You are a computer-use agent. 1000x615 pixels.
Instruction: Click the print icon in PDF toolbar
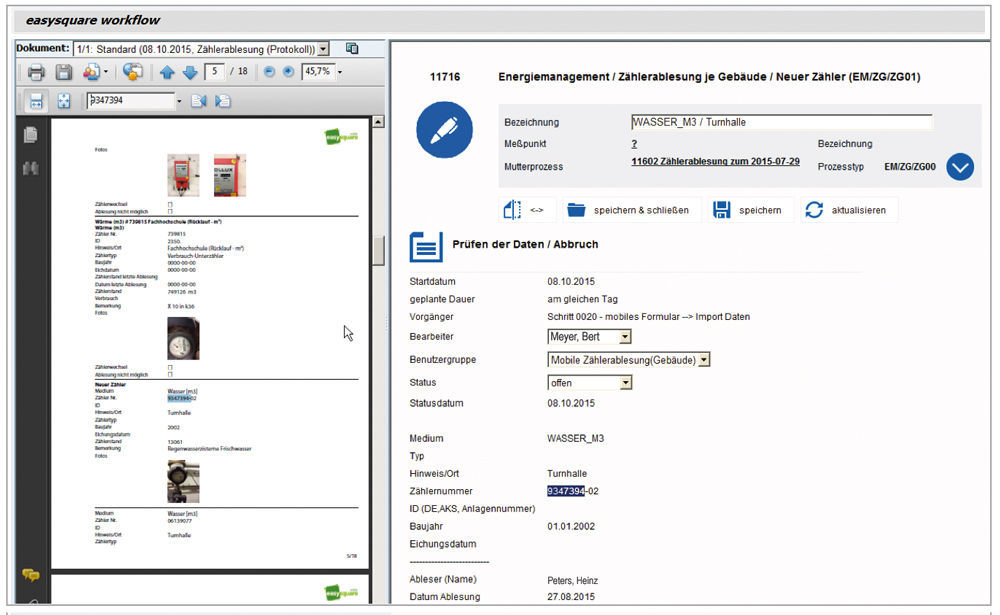click(36, 72)
